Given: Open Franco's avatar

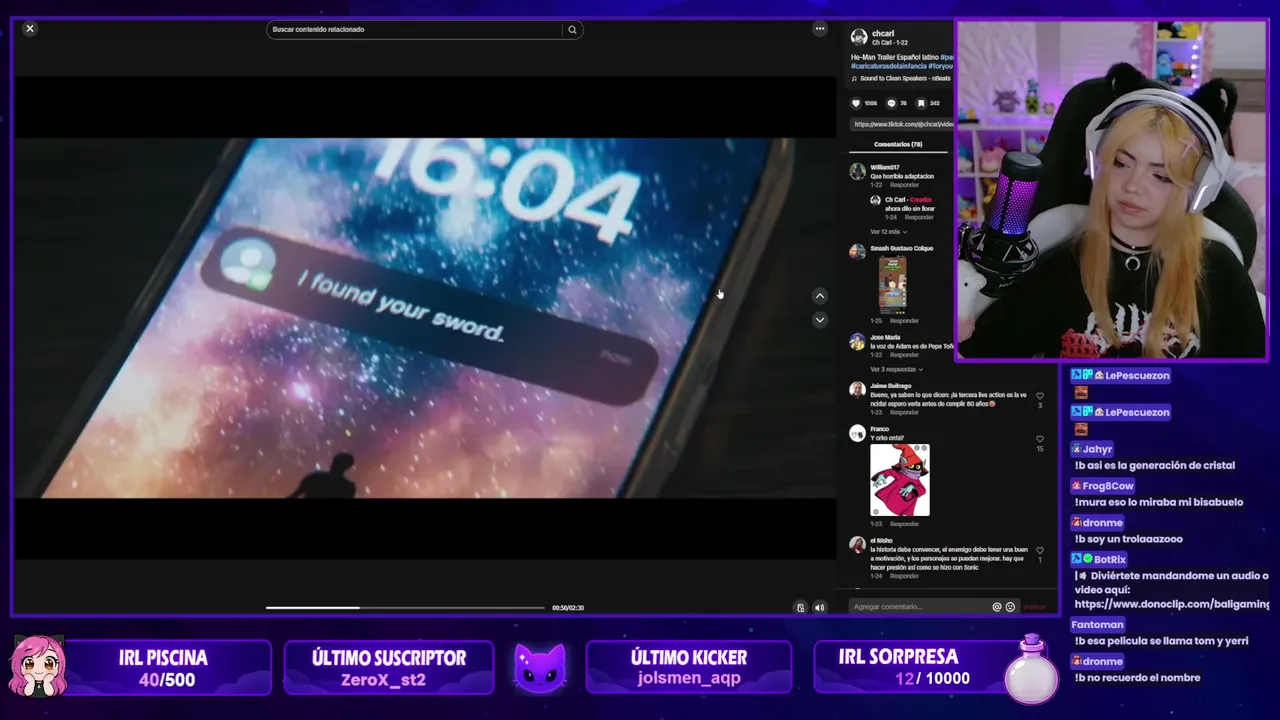Looking at the screenshot, I should (x=857, y=433).
